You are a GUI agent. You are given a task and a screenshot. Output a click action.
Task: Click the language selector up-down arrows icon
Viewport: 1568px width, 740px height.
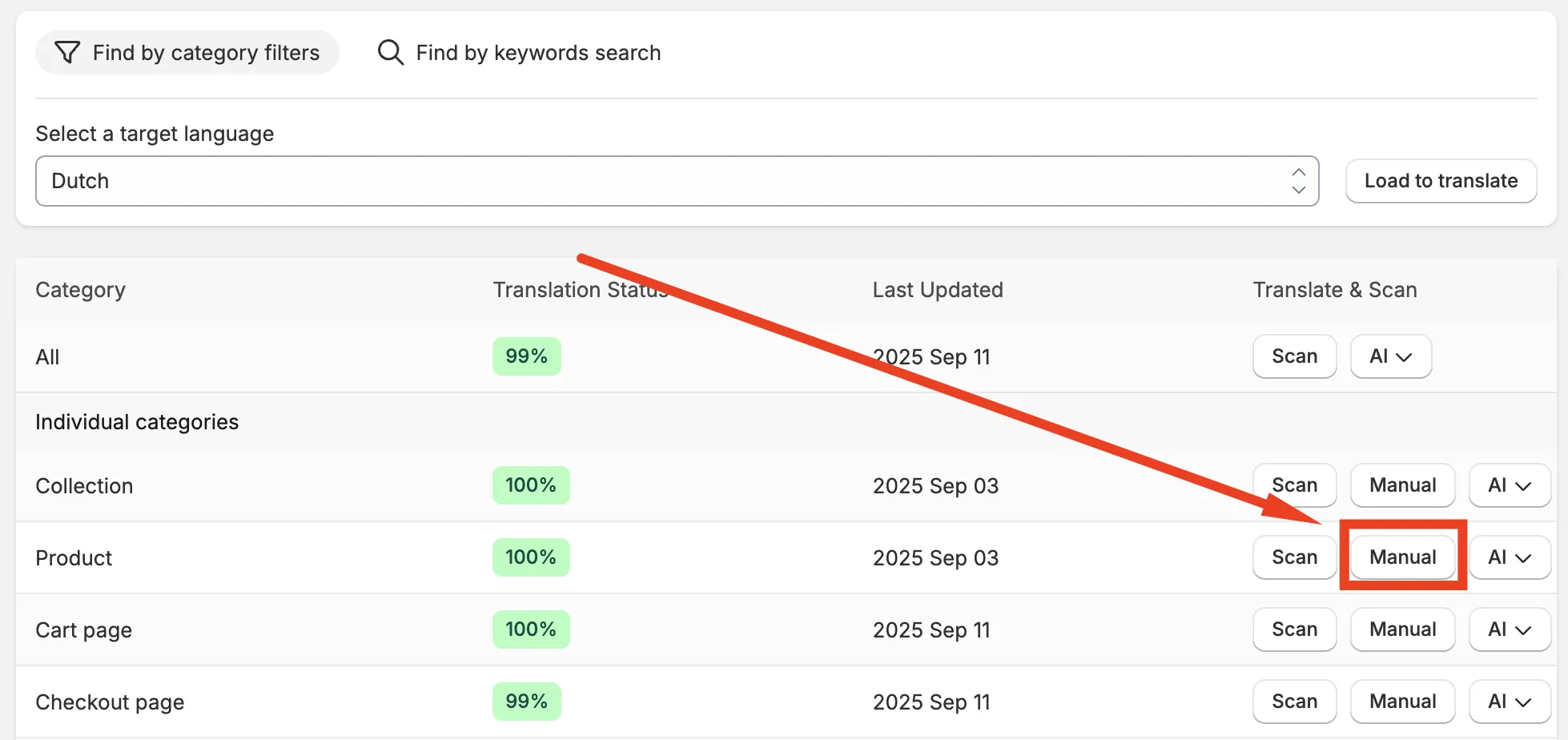point(1299,181)
